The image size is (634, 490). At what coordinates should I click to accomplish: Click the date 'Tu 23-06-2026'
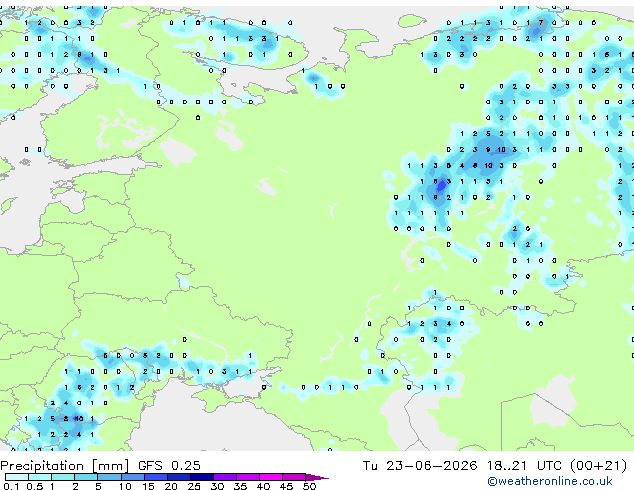[420, 465]
